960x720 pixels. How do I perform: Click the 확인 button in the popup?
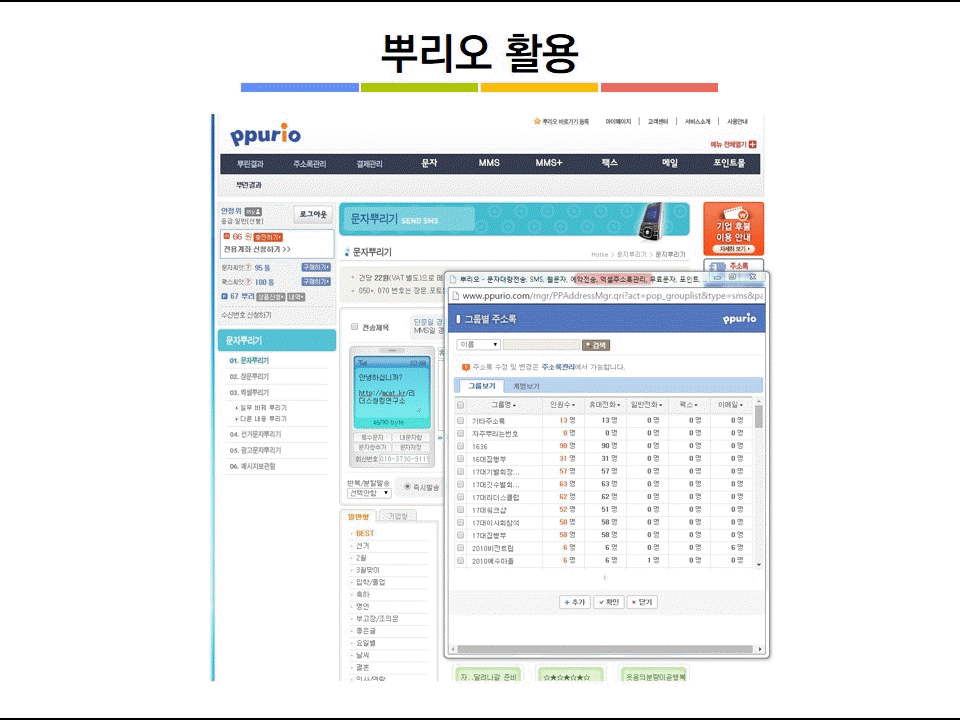(609, 602)
